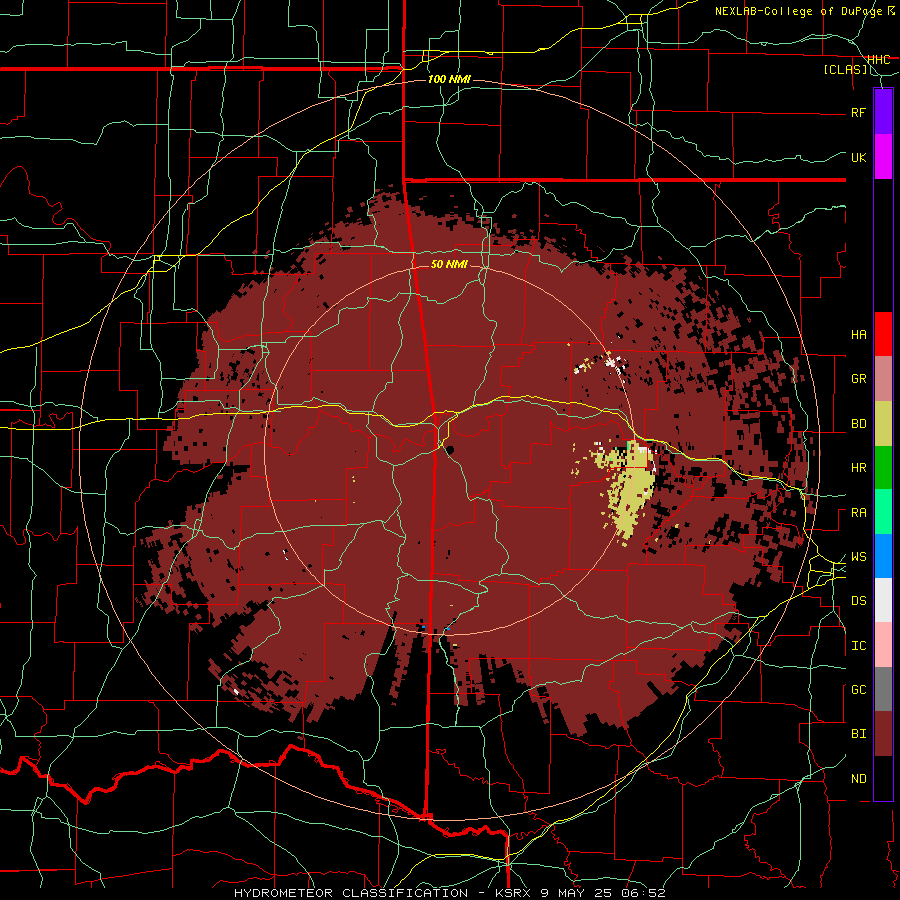Click the WS legend label

point(858,557)
